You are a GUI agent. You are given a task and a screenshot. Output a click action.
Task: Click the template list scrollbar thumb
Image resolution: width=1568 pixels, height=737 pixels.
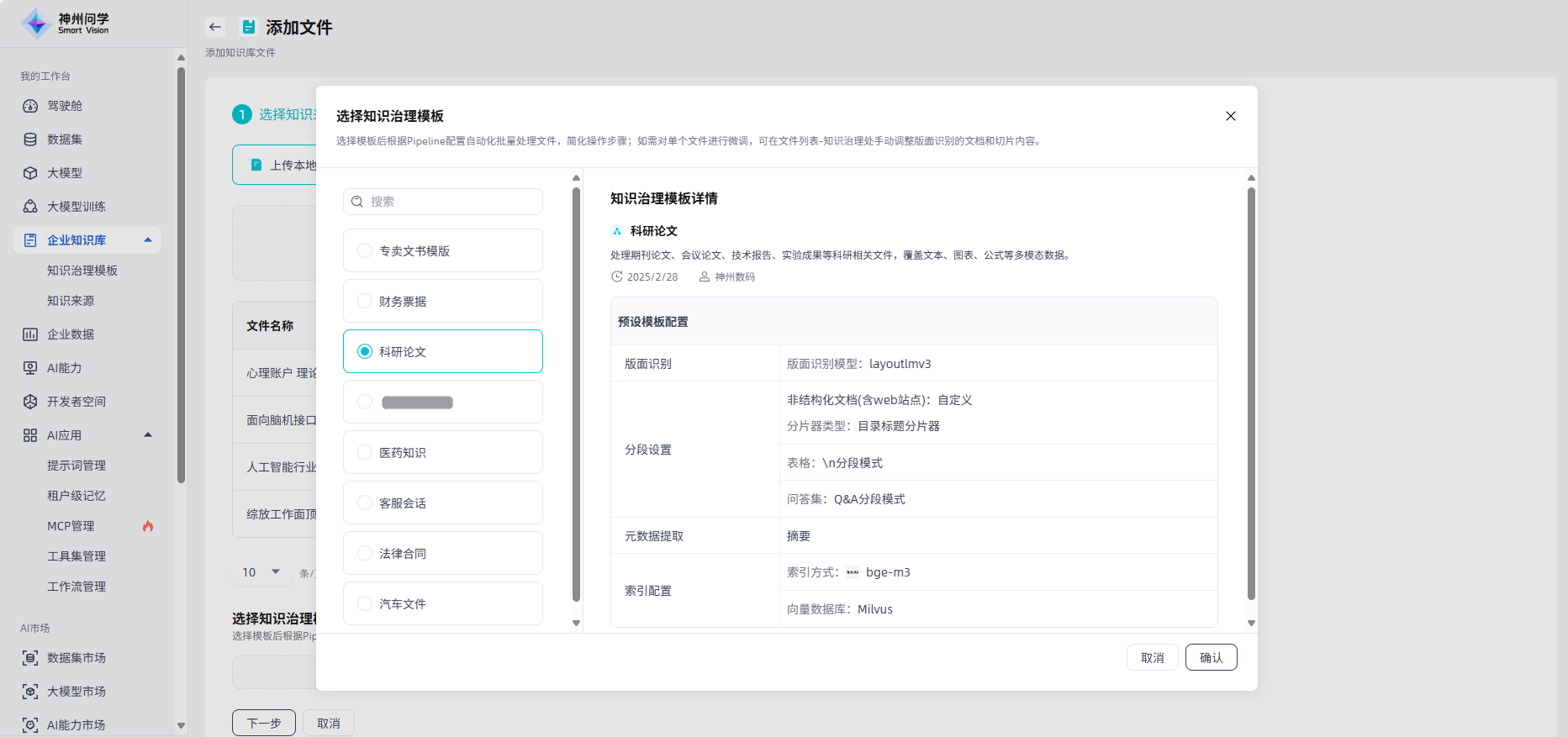(x=576, y=395)
